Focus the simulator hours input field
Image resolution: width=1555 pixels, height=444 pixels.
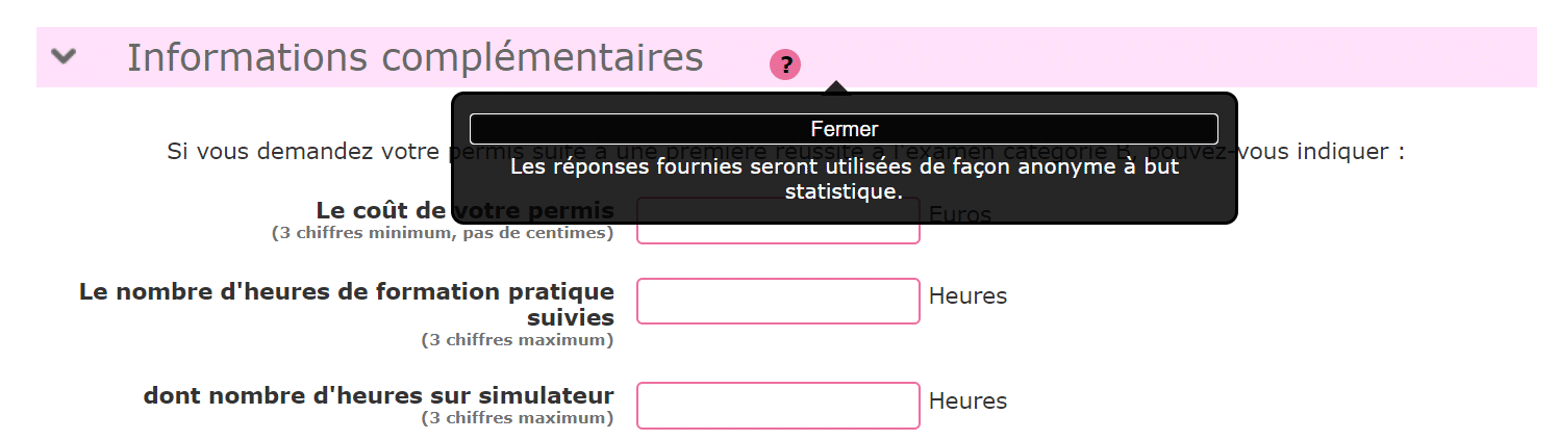tap(778, 405)
